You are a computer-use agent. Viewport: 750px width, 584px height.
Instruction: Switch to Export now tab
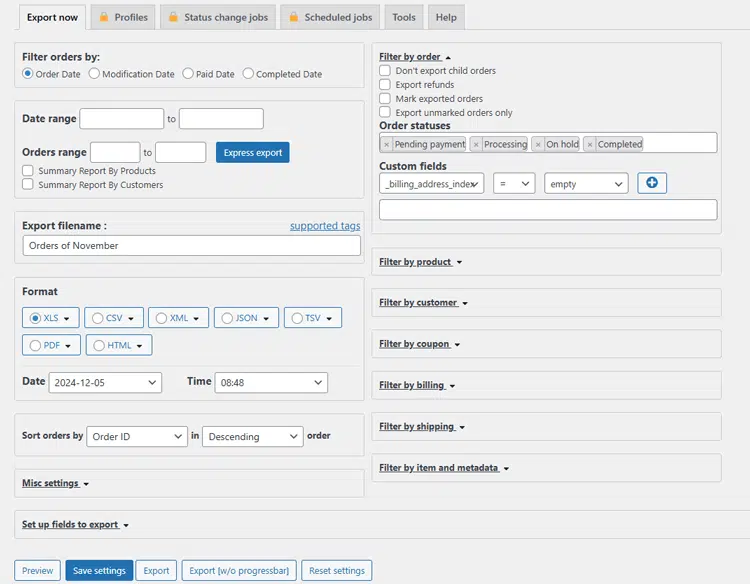tap(52, 17)
